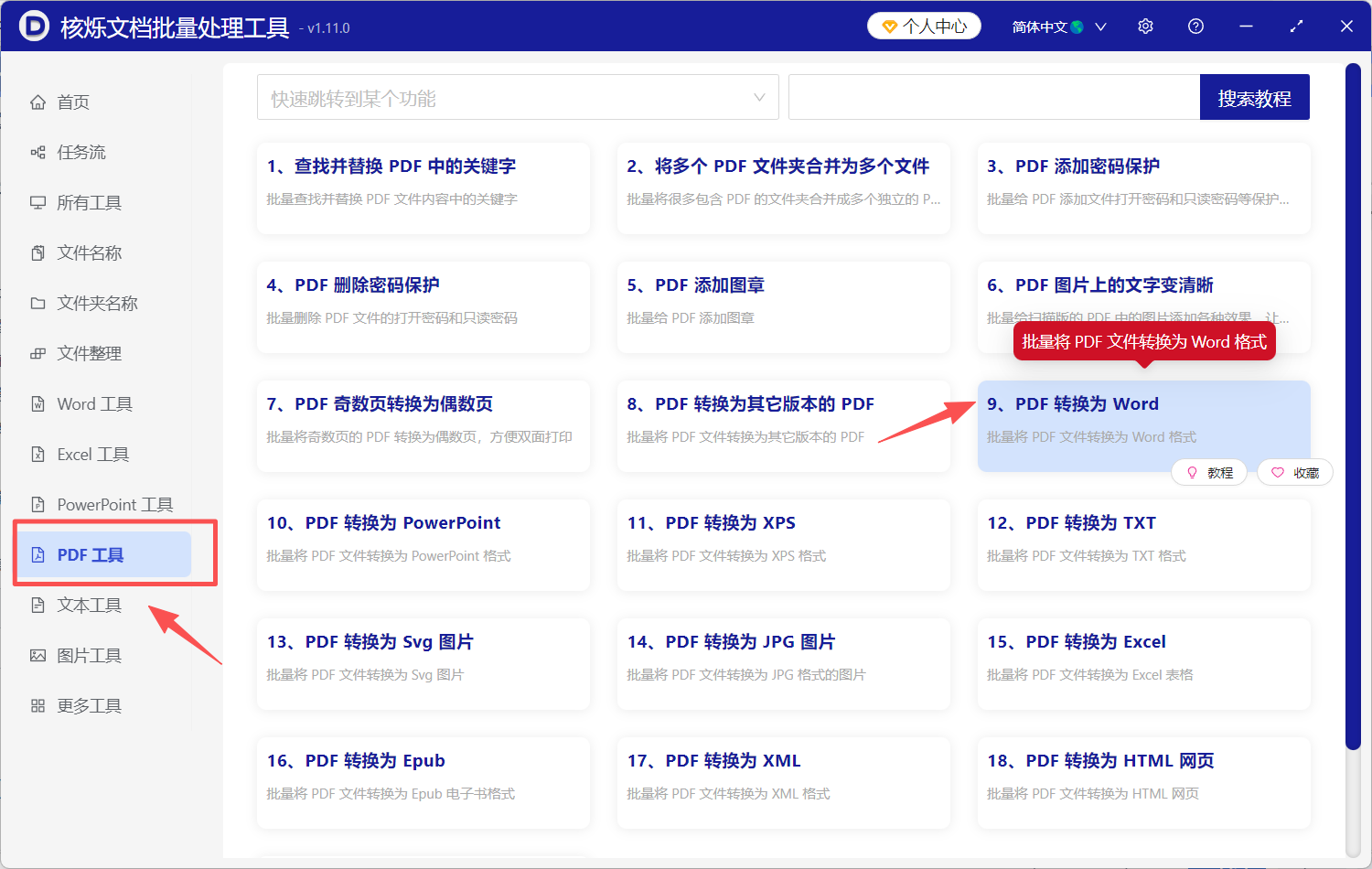
Task: Select 文件名称 in the sidebar menu
Action: coord(87,252)
